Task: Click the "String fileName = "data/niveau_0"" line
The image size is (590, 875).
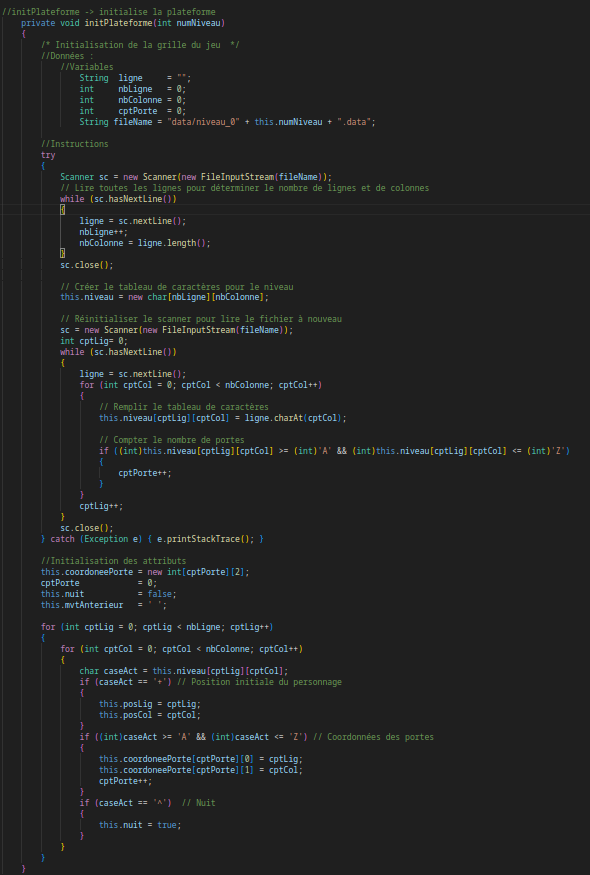Action: tap(227, 122)
